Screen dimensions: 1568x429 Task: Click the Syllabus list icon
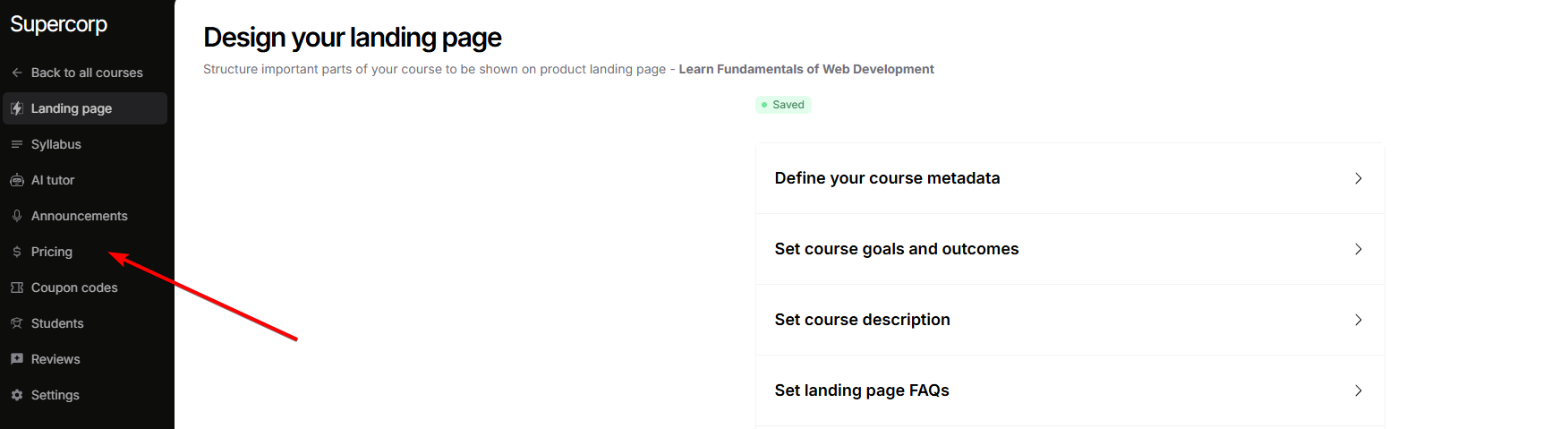(17, 144)
